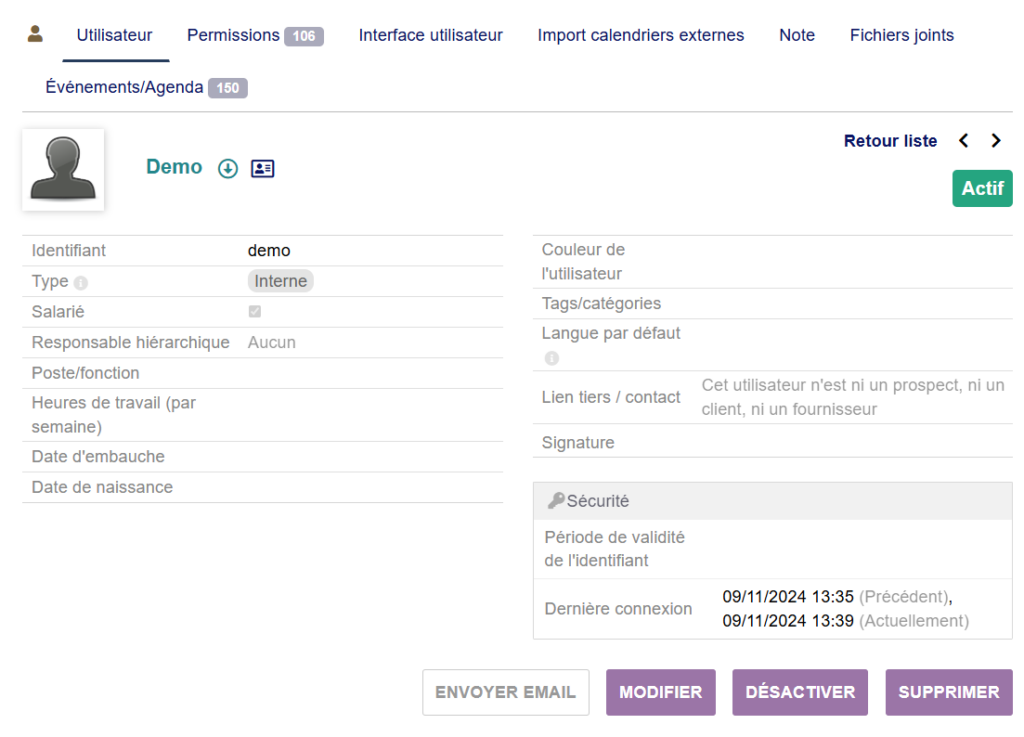This screenshot has height=737, width=1024.
Task: Click the user icon beside the tabs
Action: coord(35,34)
